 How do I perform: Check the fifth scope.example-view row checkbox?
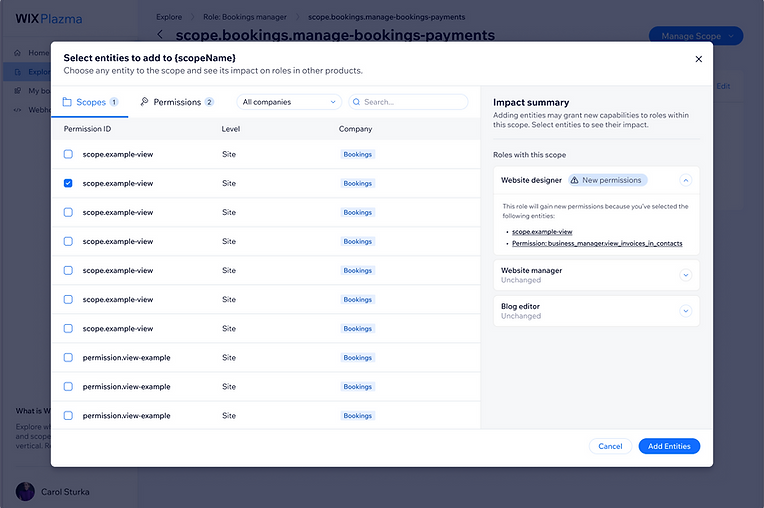point(68,270)
